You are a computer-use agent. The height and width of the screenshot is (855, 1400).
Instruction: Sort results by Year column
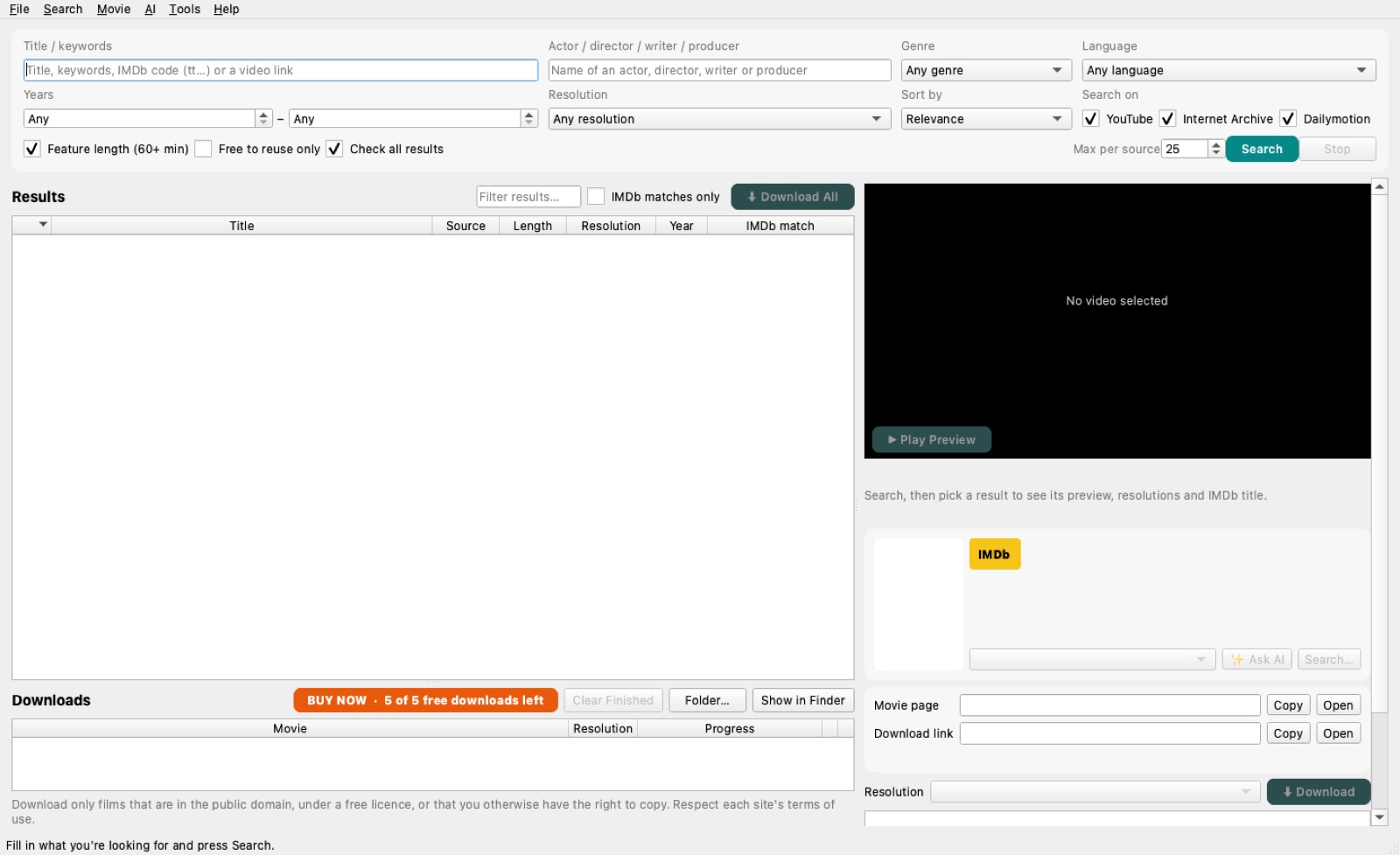click(x=682, y=226)
